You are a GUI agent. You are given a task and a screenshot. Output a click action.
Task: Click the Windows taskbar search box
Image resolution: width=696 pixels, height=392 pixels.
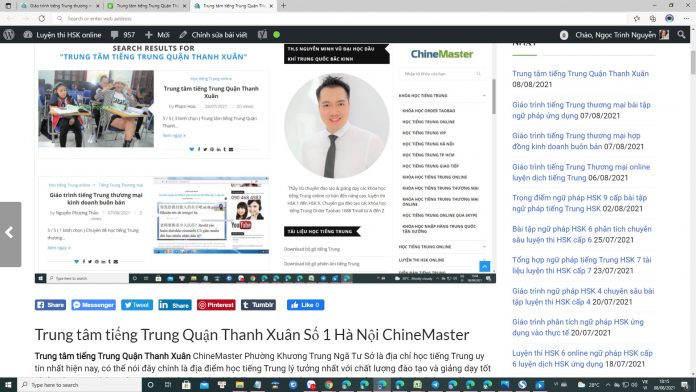click(79, 384)
